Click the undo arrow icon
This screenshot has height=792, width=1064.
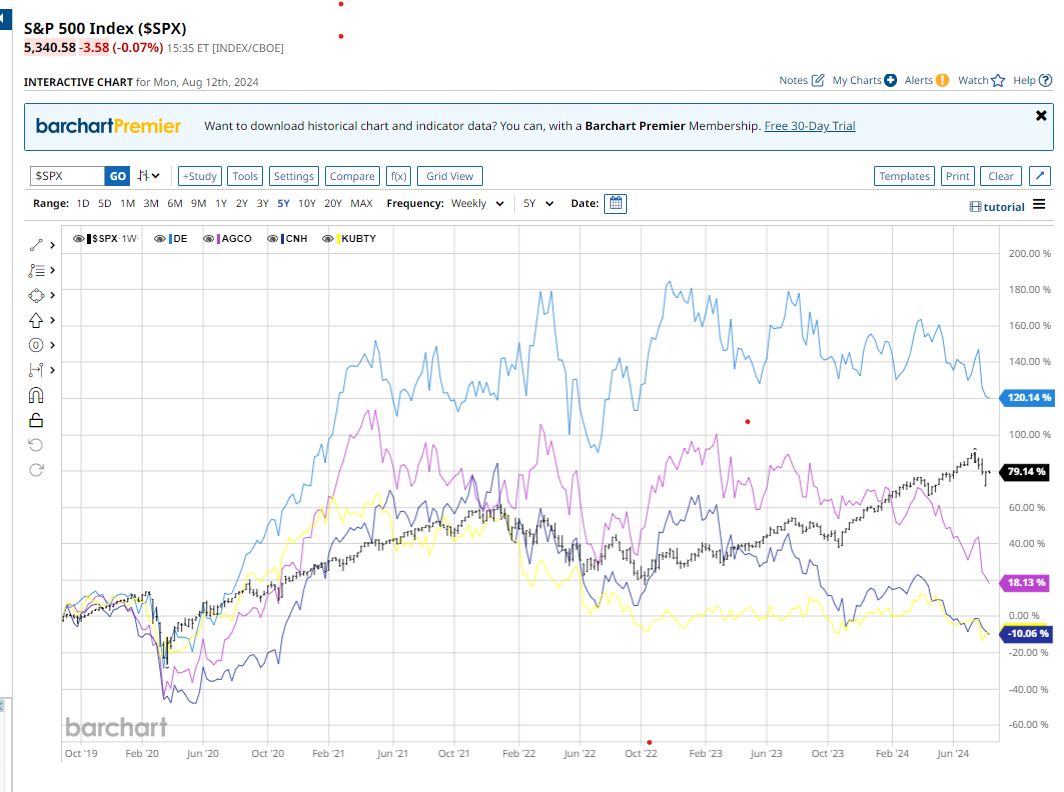pyautogui.click(x=36, y=445)
